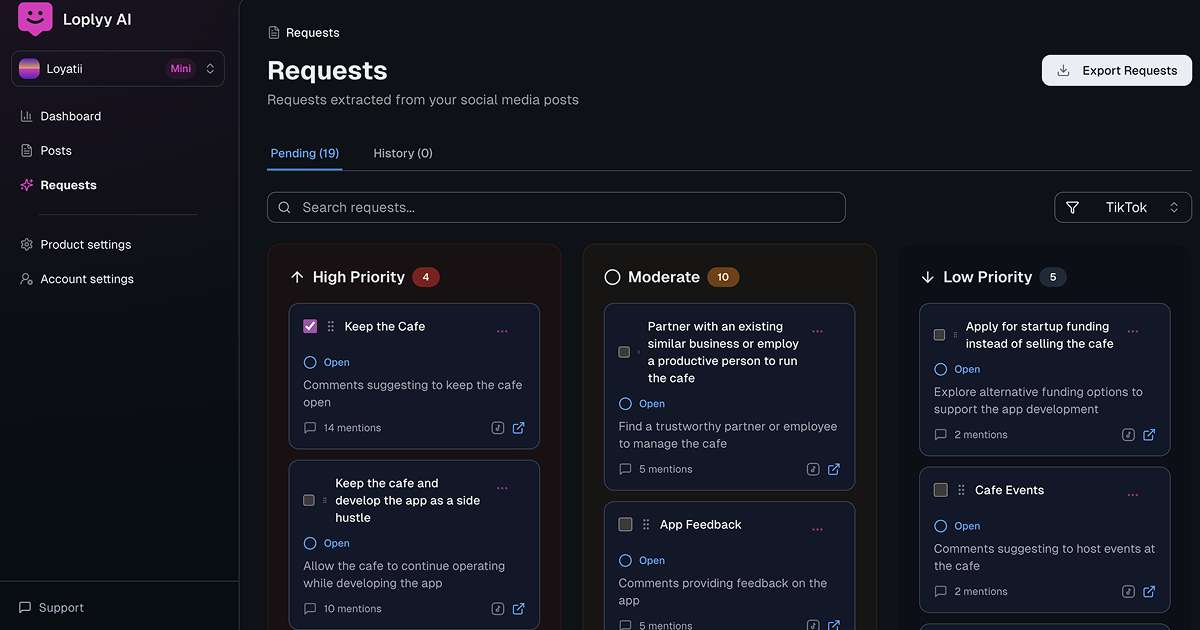
Task: Tick the Cafe Events checkbox
Action: pos(940,490)
